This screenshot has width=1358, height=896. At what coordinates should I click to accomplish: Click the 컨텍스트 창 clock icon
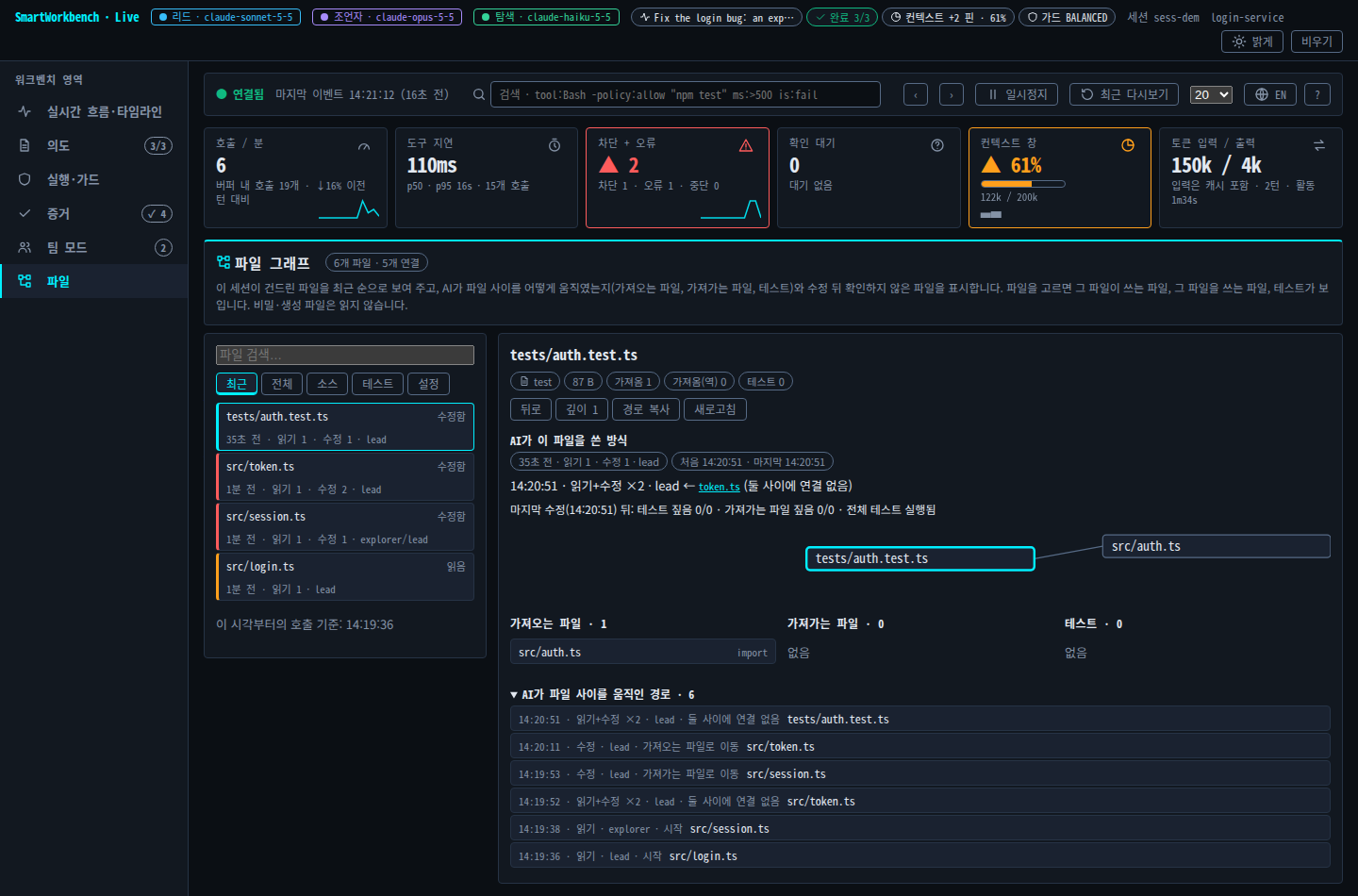click(x=1128, y=145)
